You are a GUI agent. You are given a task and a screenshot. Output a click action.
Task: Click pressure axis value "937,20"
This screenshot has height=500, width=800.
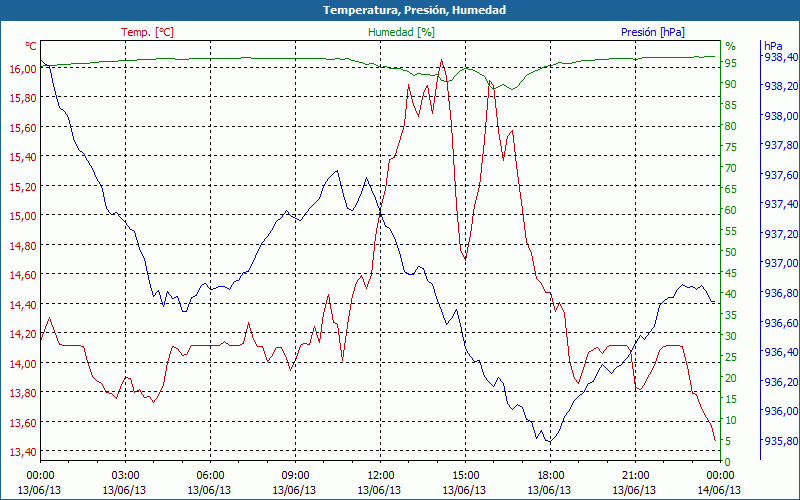781,234
